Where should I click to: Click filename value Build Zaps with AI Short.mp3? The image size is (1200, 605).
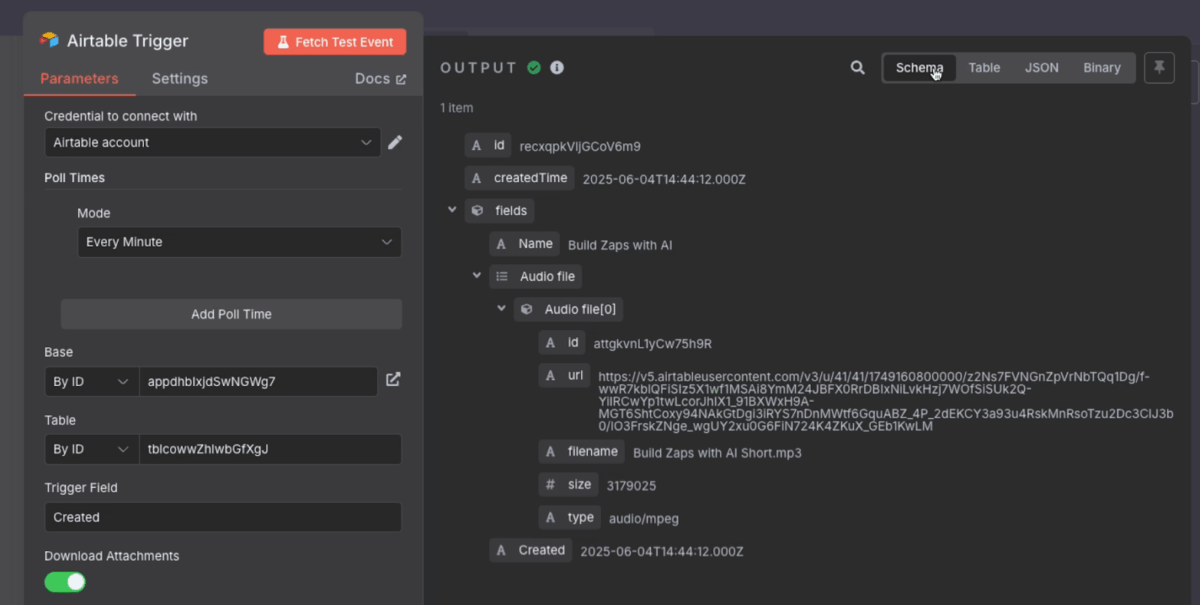(x=717, y=453)
